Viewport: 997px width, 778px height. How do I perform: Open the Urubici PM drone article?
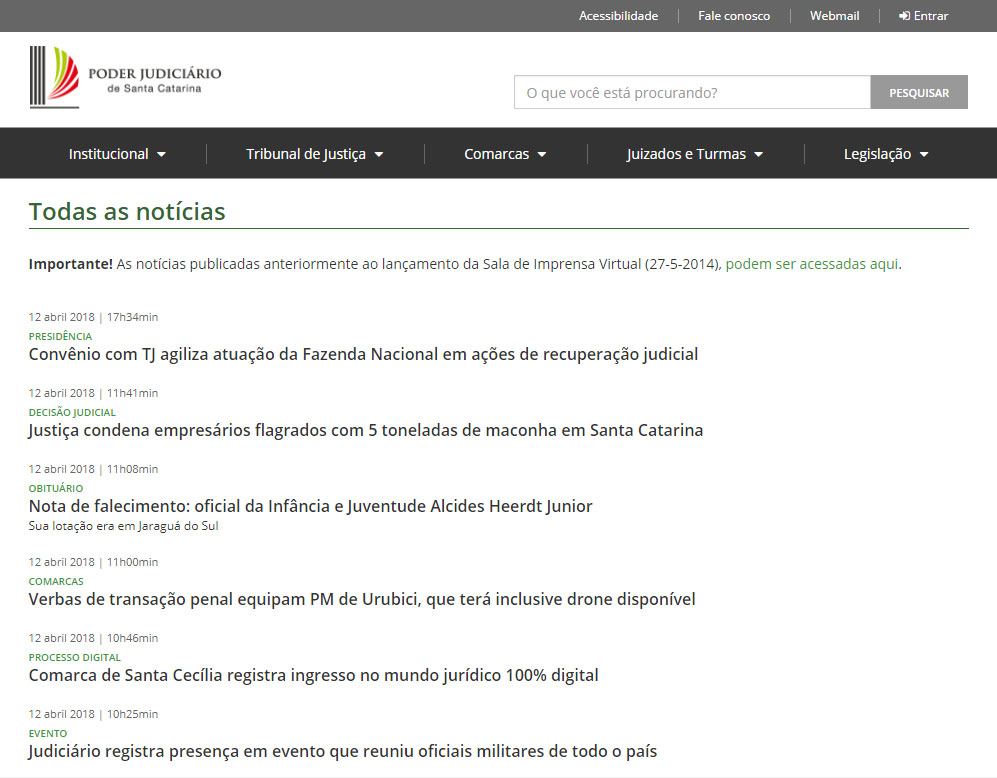(361, 599)
